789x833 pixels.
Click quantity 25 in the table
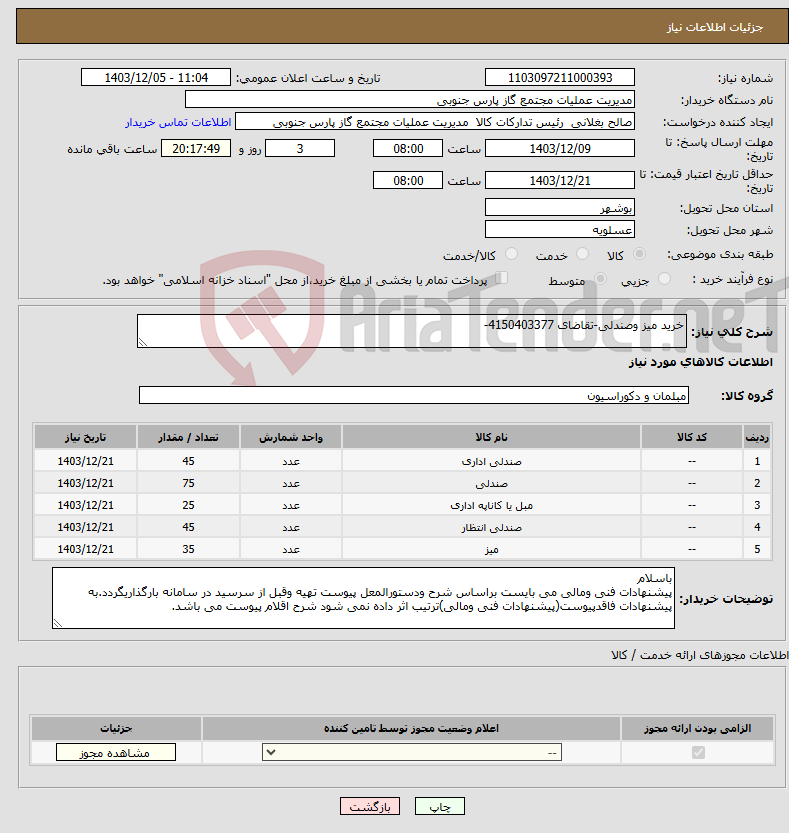coord(188,505)
